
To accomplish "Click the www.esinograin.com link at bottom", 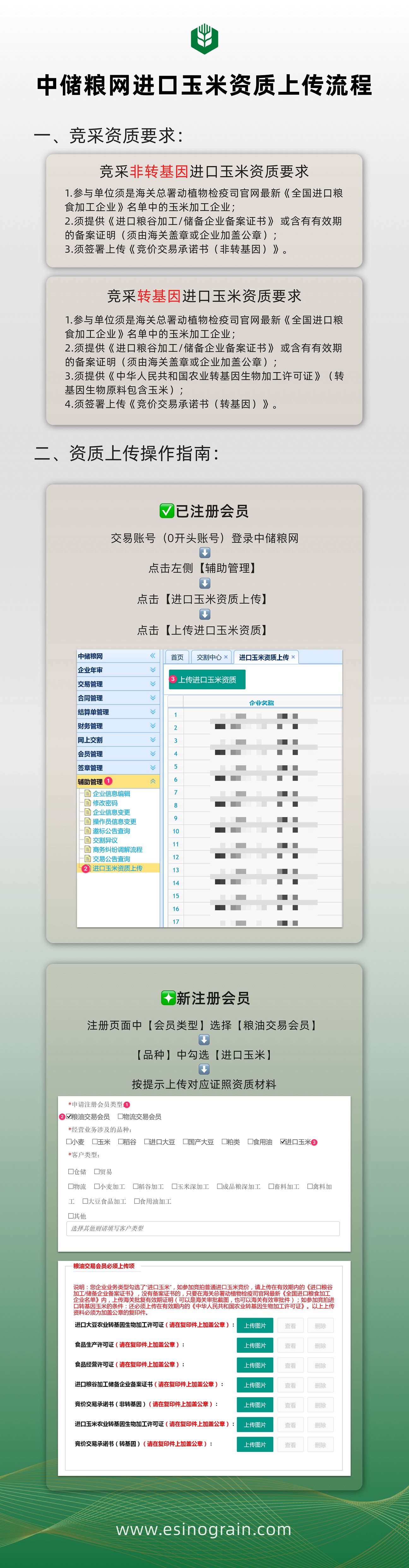I will [204, 1529].
